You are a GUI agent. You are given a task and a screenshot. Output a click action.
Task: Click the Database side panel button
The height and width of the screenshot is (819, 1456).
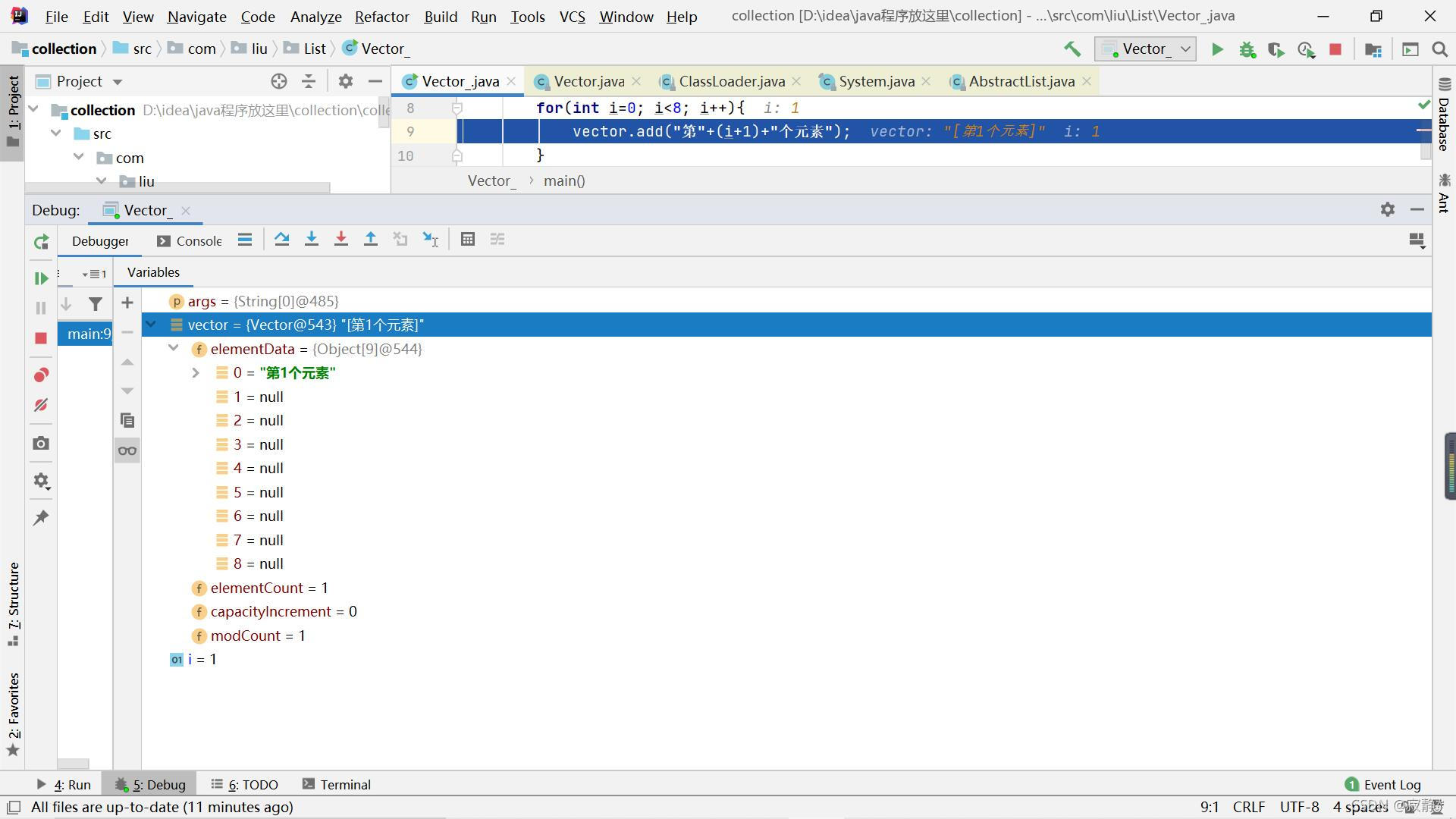(1444, 114)
